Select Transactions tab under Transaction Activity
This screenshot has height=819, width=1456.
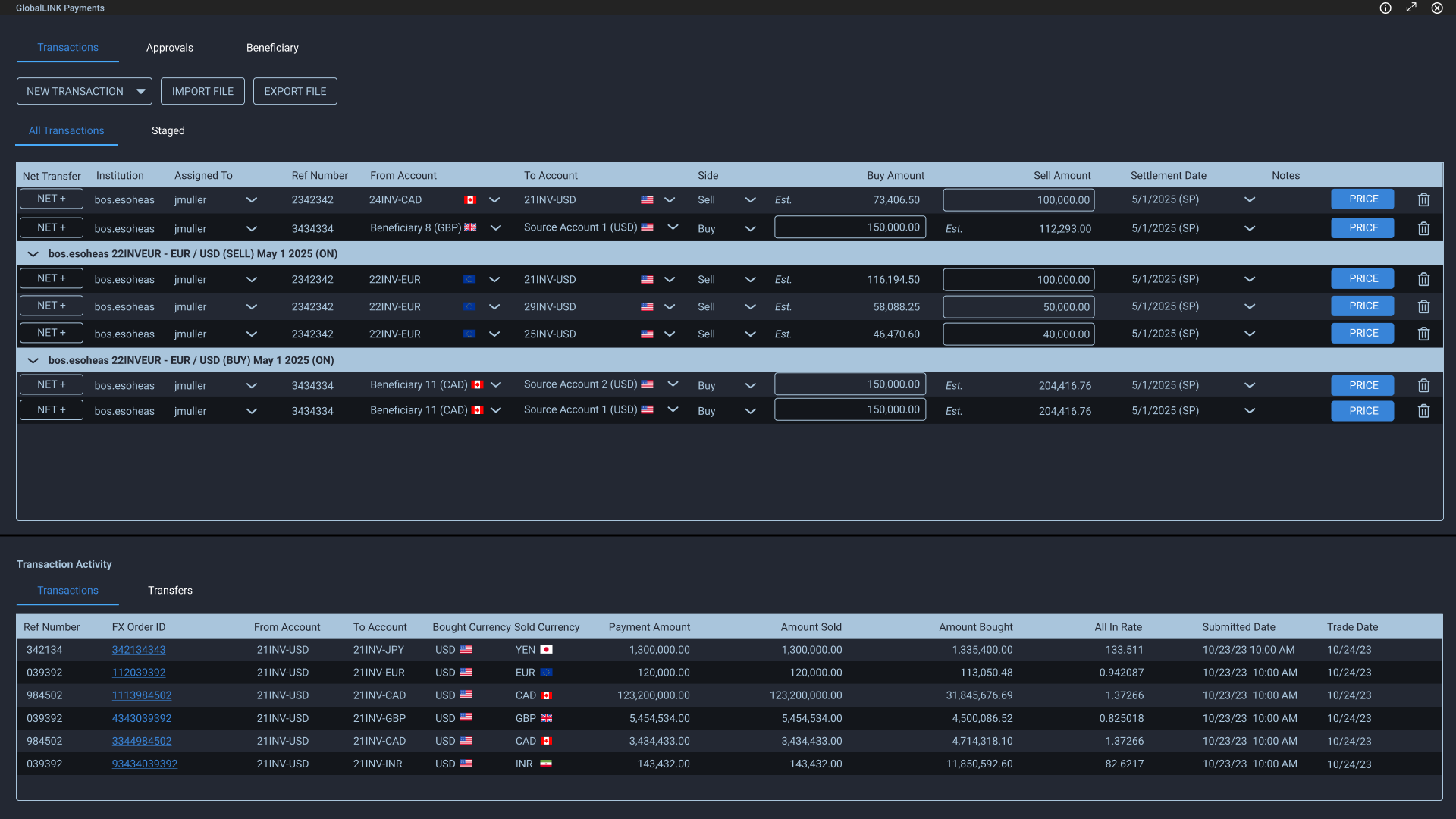pos(68,591)
